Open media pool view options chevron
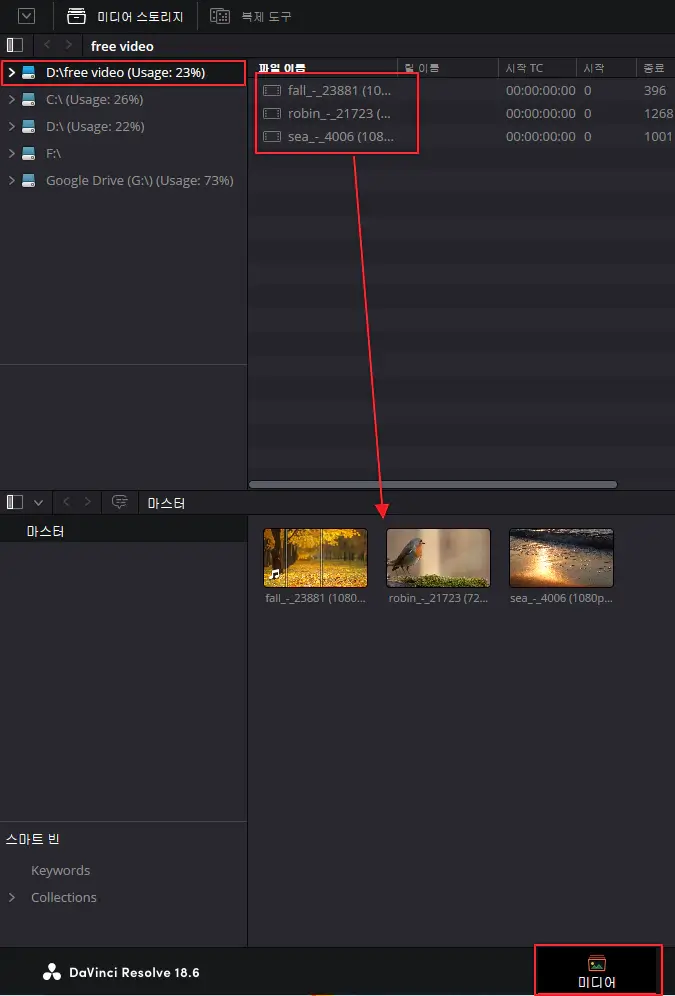Viewport: 675px width, 996px height. click(x=38, y=503)
